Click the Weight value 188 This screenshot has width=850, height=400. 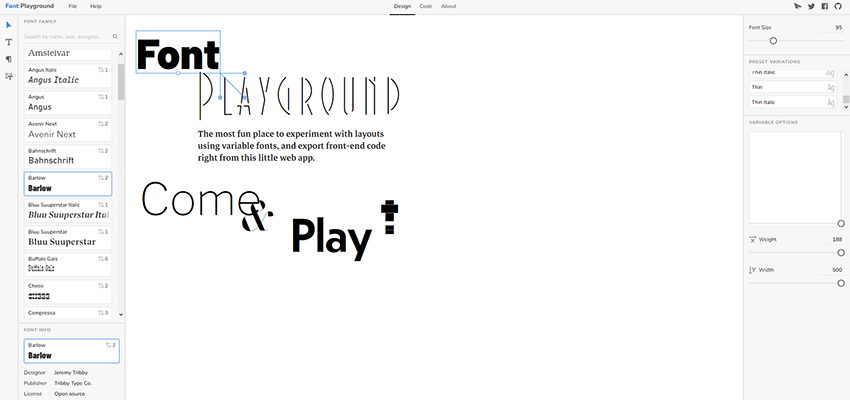(838, 240)
